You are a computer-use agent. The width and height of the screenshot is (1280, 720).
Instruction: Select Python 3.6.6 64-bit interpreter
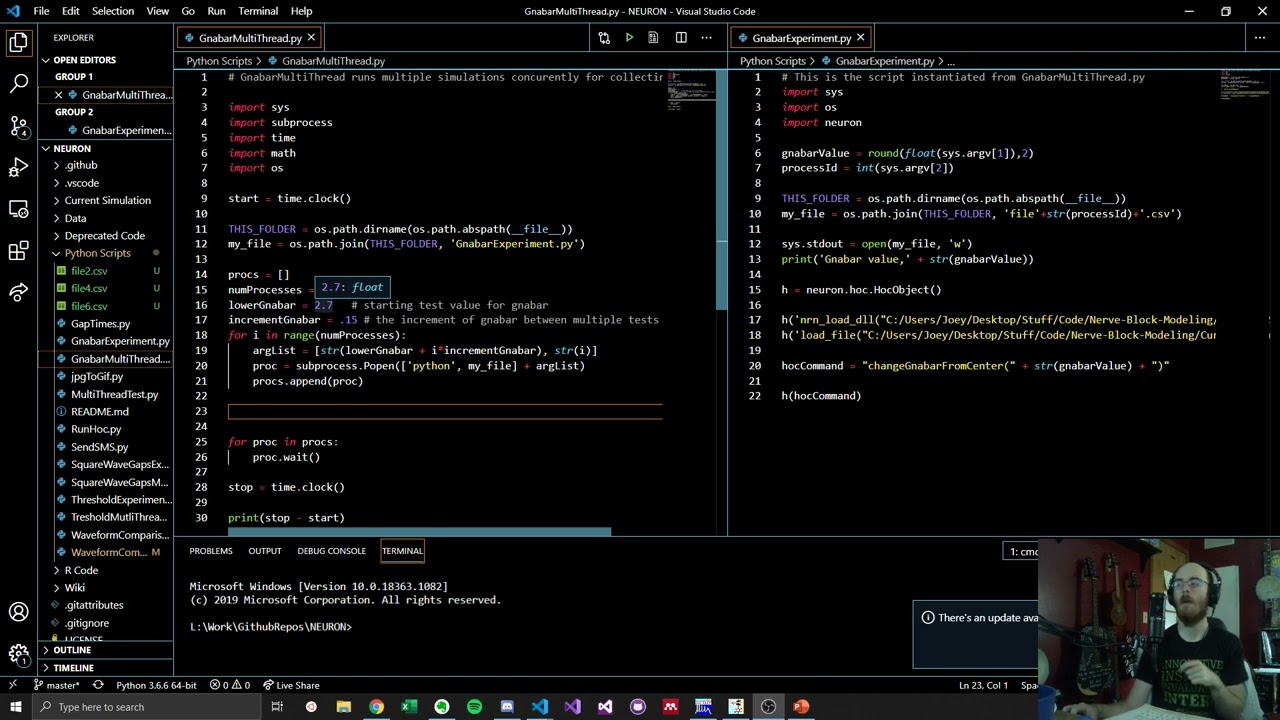(x=156, y=685)
